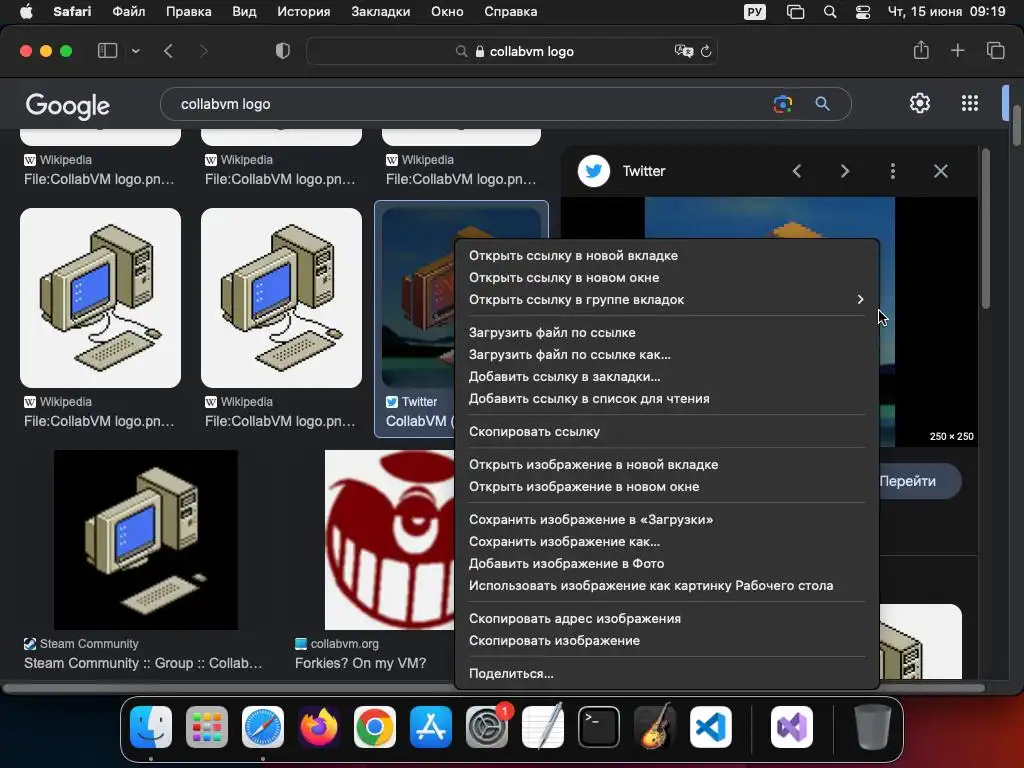Open Spotlight search in menu bar
The height and width of the screenshot is (768, 1024).
click(x=829, y=12)
